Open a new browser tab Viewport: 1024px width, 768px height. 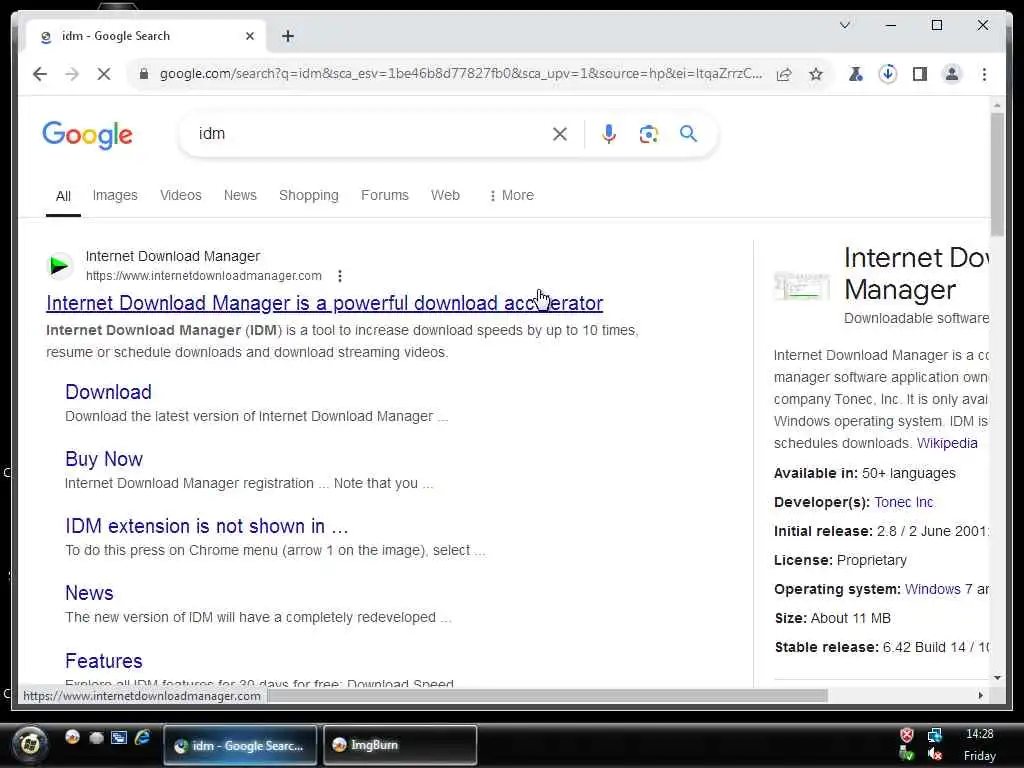coord(288,36)
